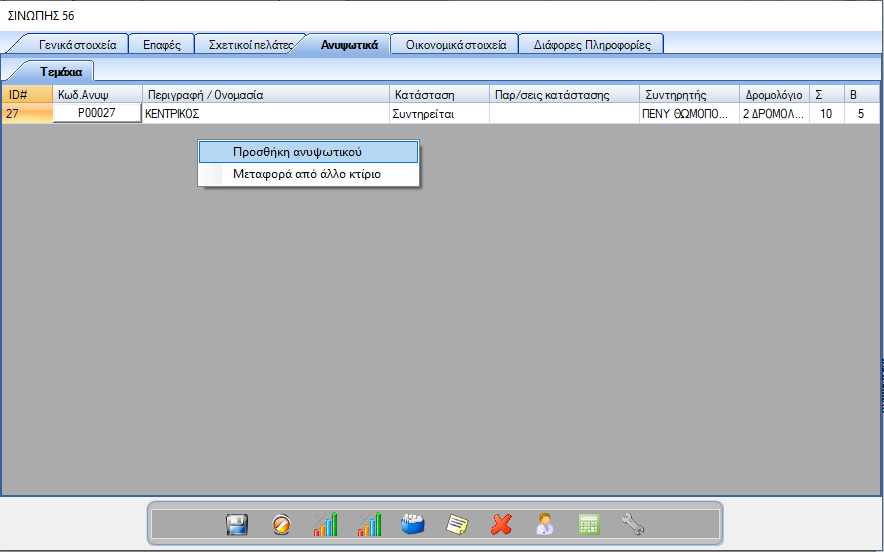Click the orange round edit icon

point(282,524)
